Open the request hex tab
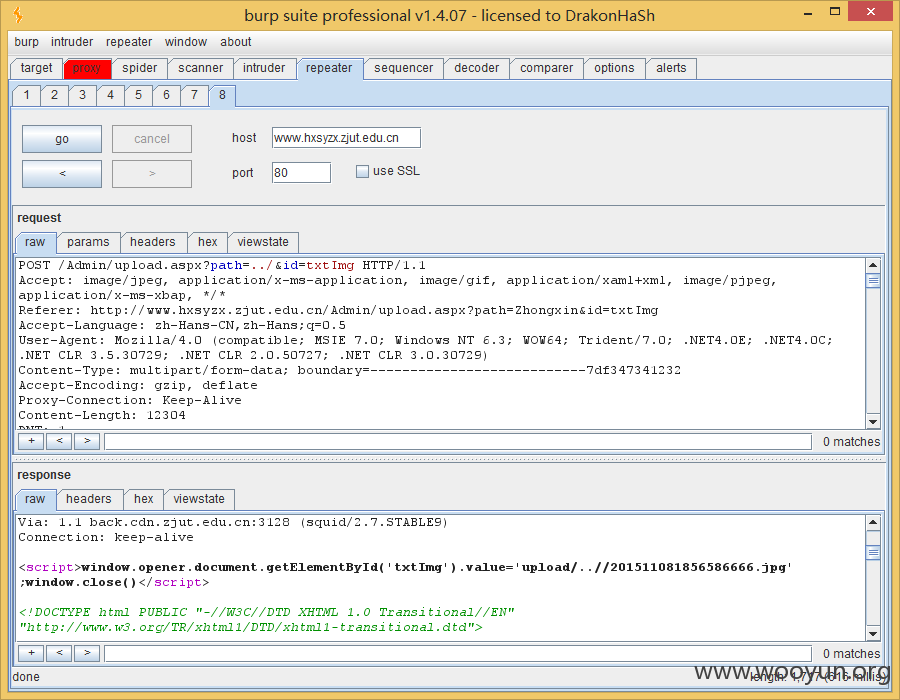Screen dimensions: 900x700 [208, 242]
